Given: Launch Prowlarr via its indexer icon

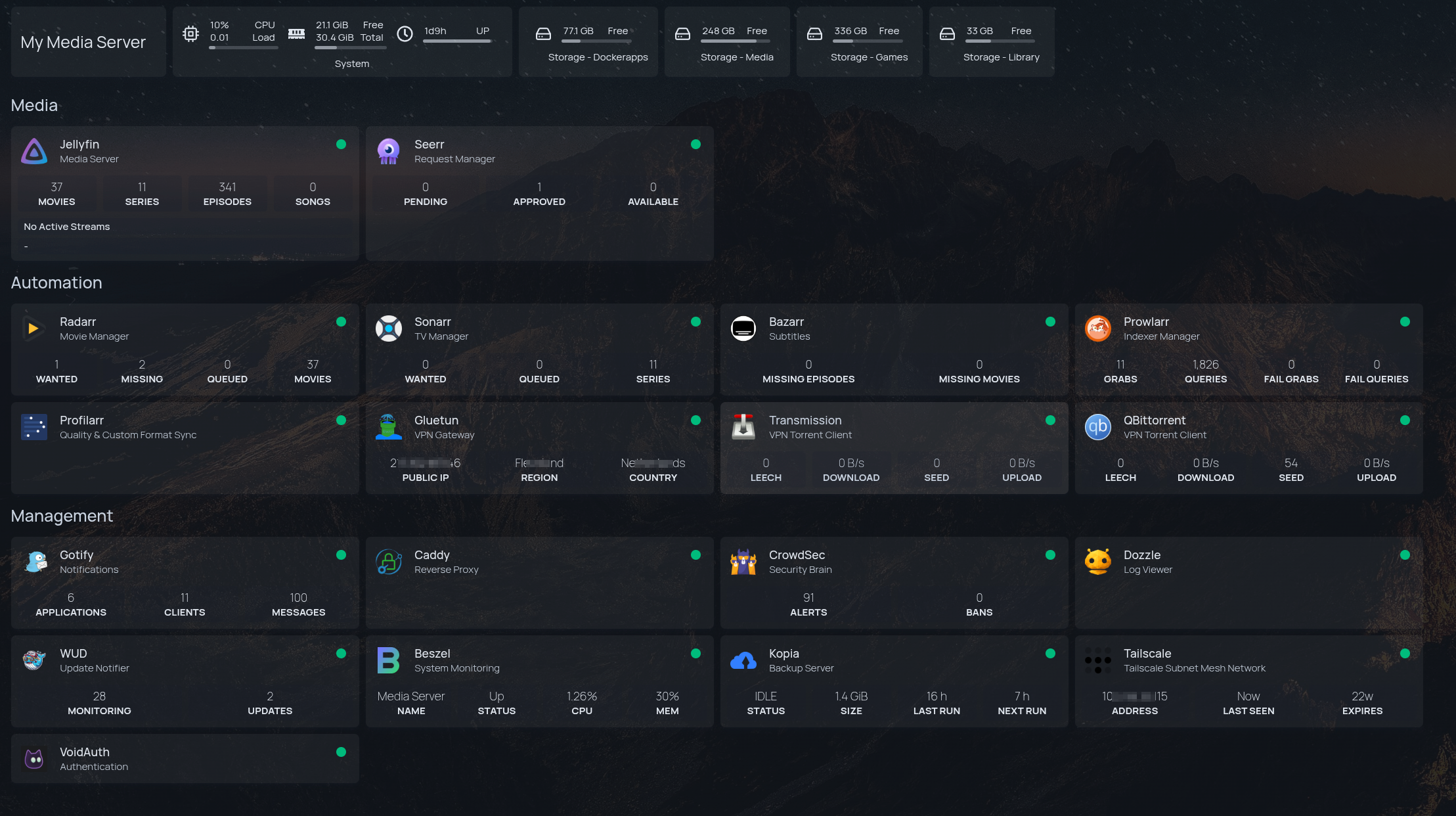Looking at the screenshot, I should coord(1097,328).
